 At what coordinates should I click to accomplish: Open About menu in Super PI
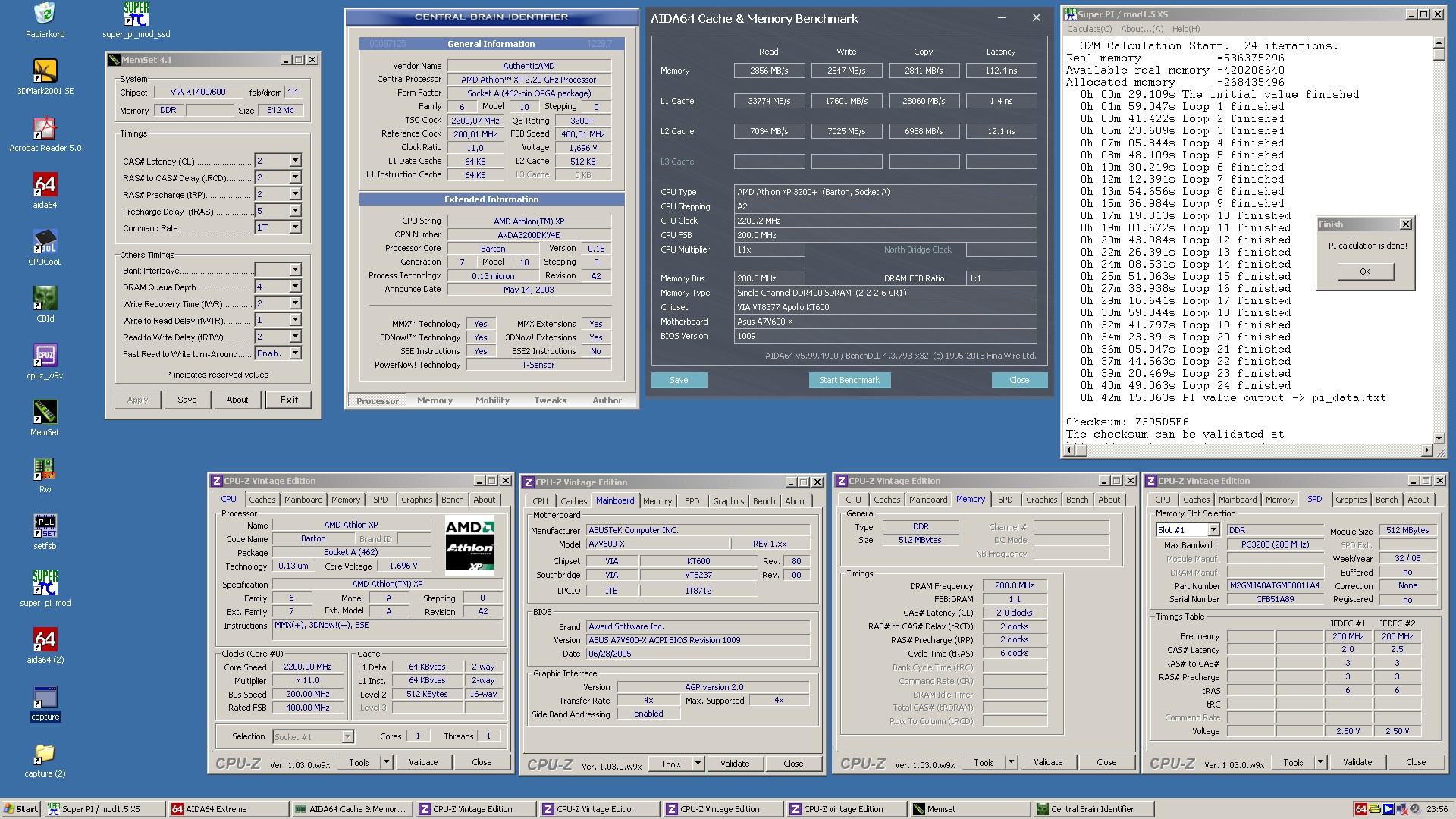1141,29
